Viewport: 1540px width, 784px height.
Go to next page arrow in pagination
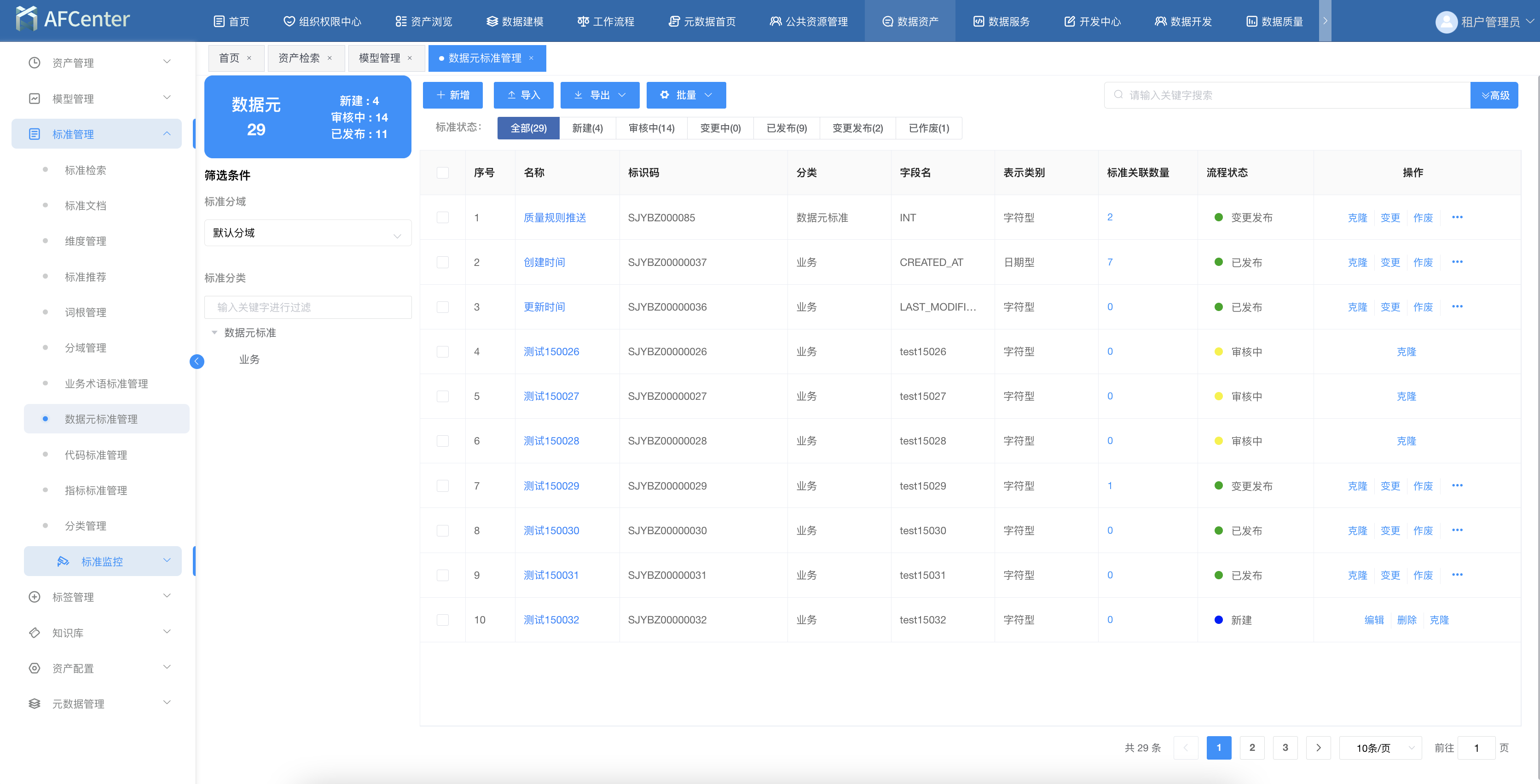coord(1318,748)
